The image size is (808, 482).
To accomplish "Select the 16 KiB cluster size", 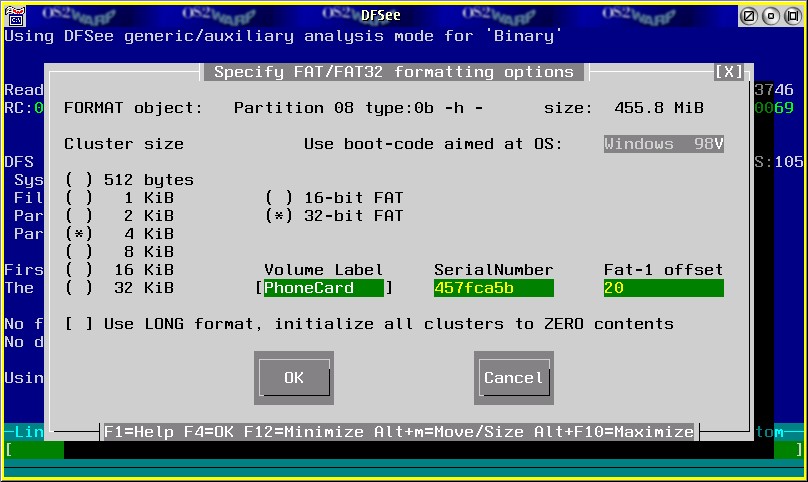I will (x=120, y=270).
